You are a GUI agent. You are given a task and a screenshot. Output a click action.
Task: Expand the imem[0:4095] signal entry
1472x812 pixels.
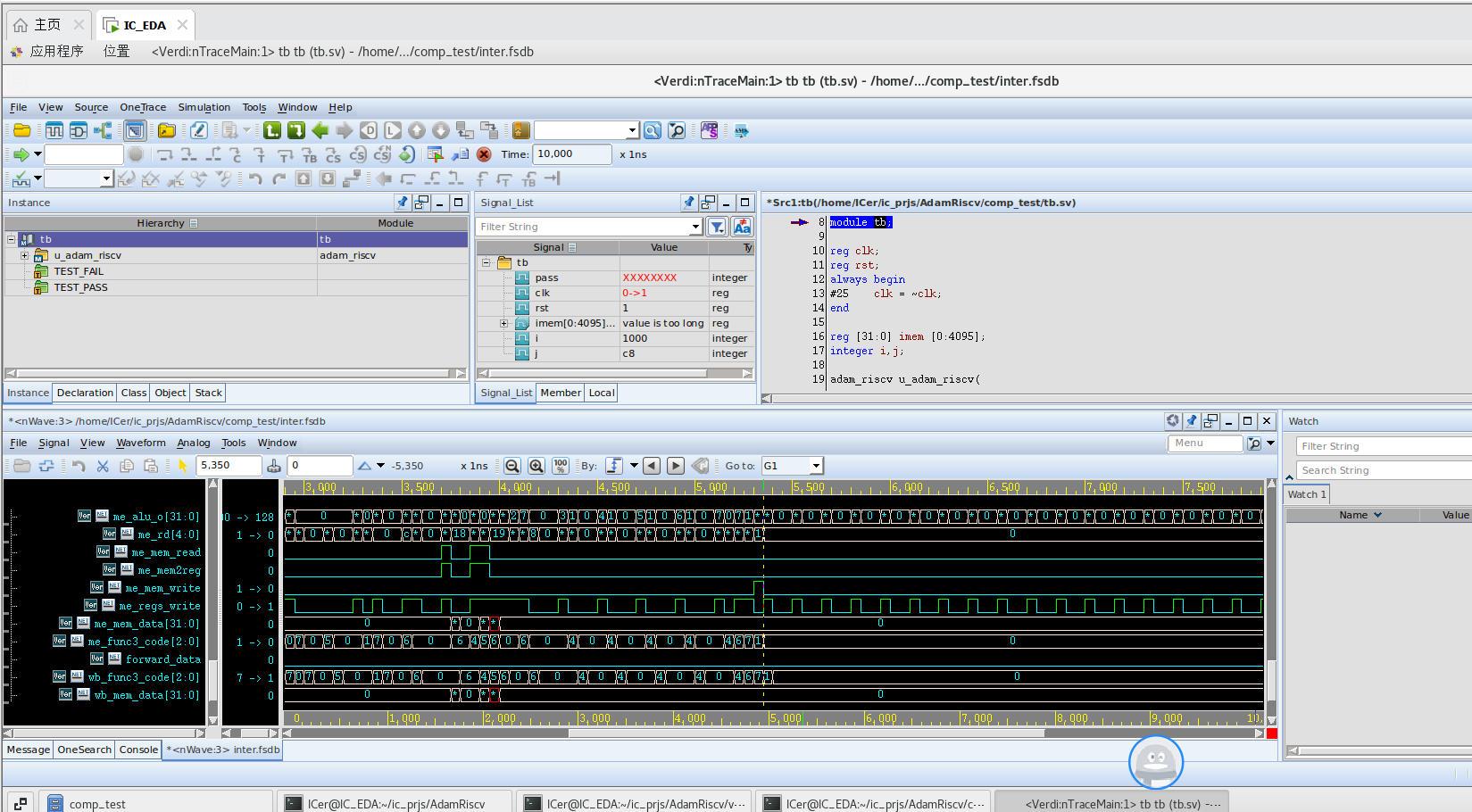[x=503, y=323]
